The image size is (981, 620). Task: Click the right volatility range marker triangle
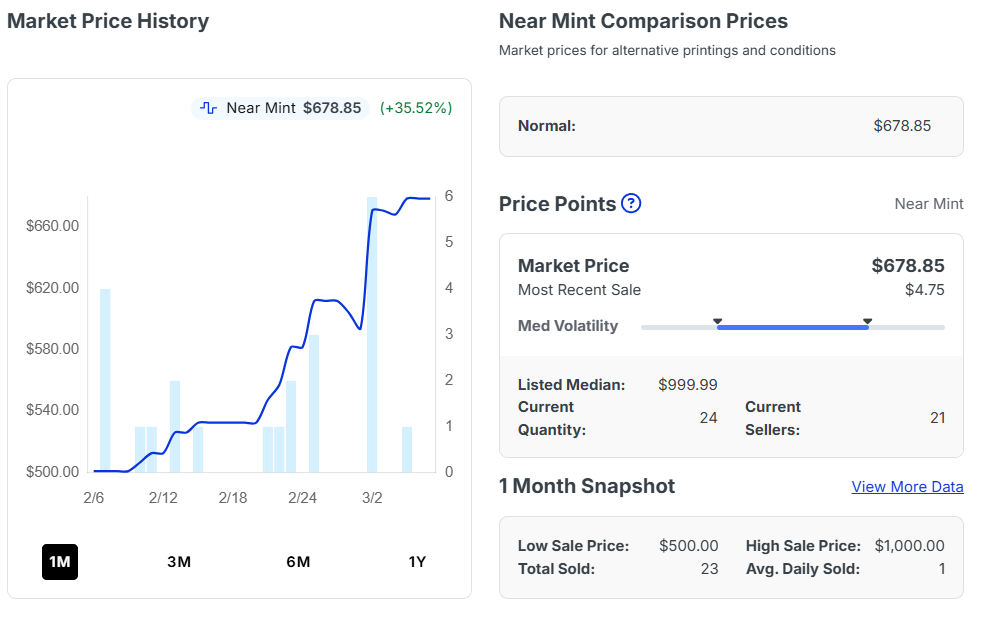point(867,322)
